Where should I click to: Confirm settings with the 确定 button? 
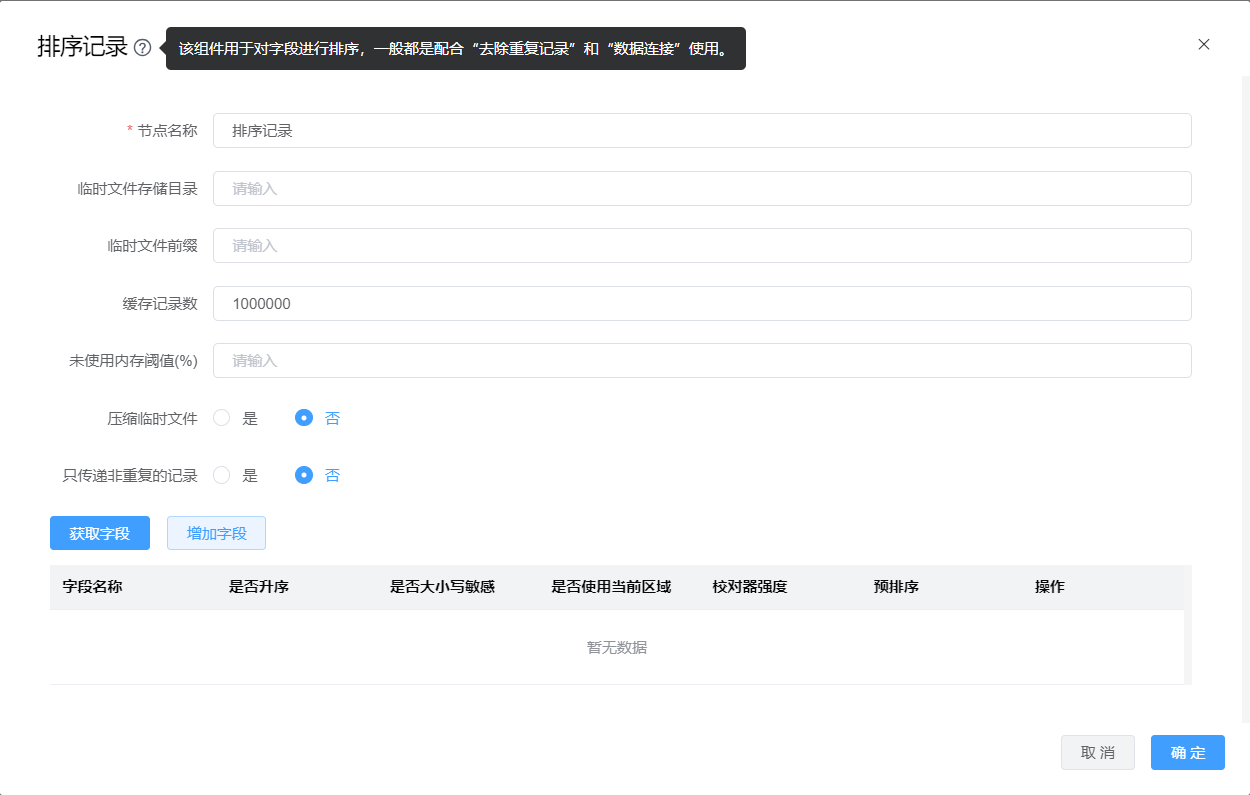point(1187,752)
